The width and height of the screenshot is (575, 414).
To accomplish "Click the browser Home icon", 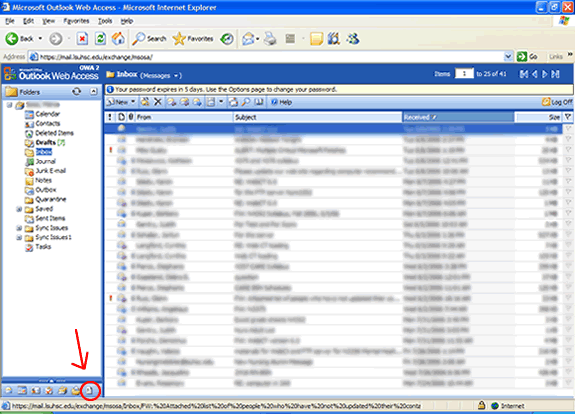I will pyautogui.click(x=118, y=38).
